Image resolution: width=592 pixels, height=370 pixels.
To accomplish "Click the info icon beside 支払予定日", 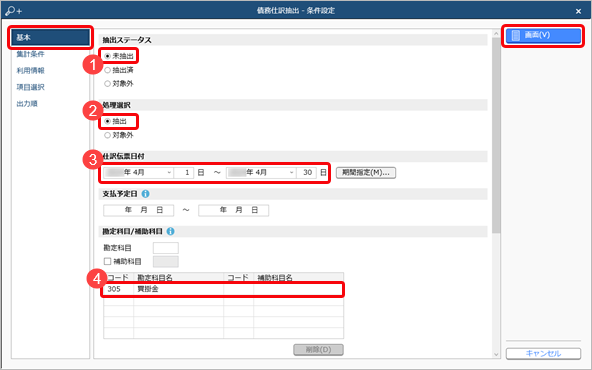I will coord(145,194).
